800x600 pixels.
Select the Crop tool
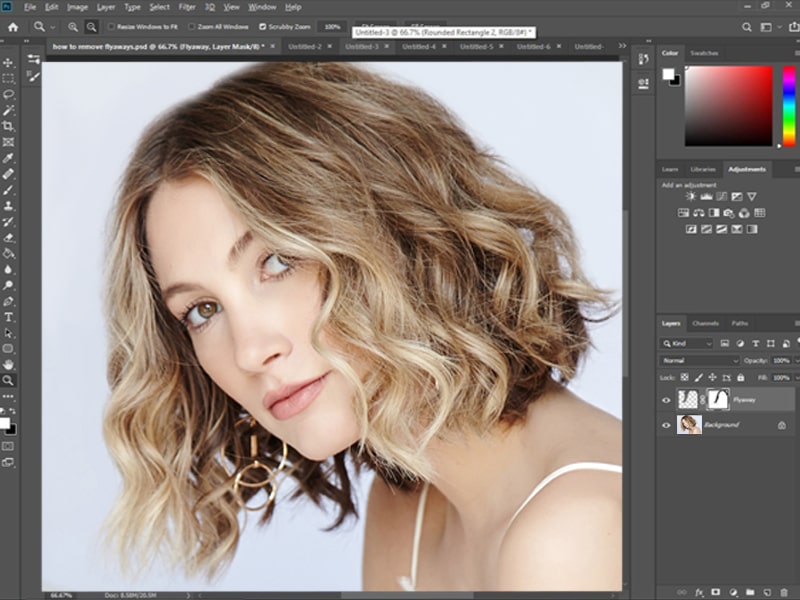(x=8, y=126)
